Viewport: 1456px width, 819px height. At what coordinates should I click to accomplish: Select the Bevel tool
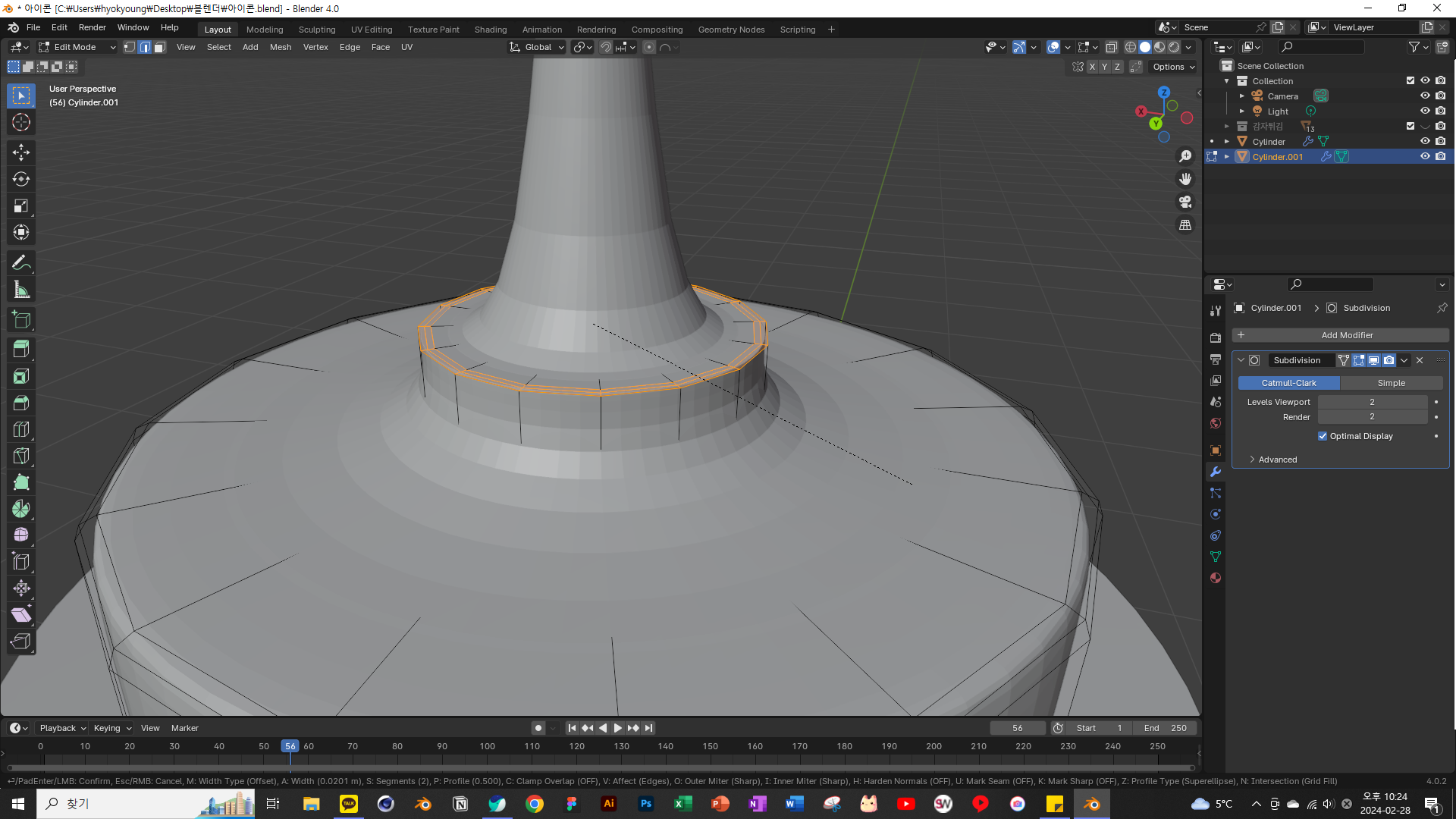click(21, 403)
